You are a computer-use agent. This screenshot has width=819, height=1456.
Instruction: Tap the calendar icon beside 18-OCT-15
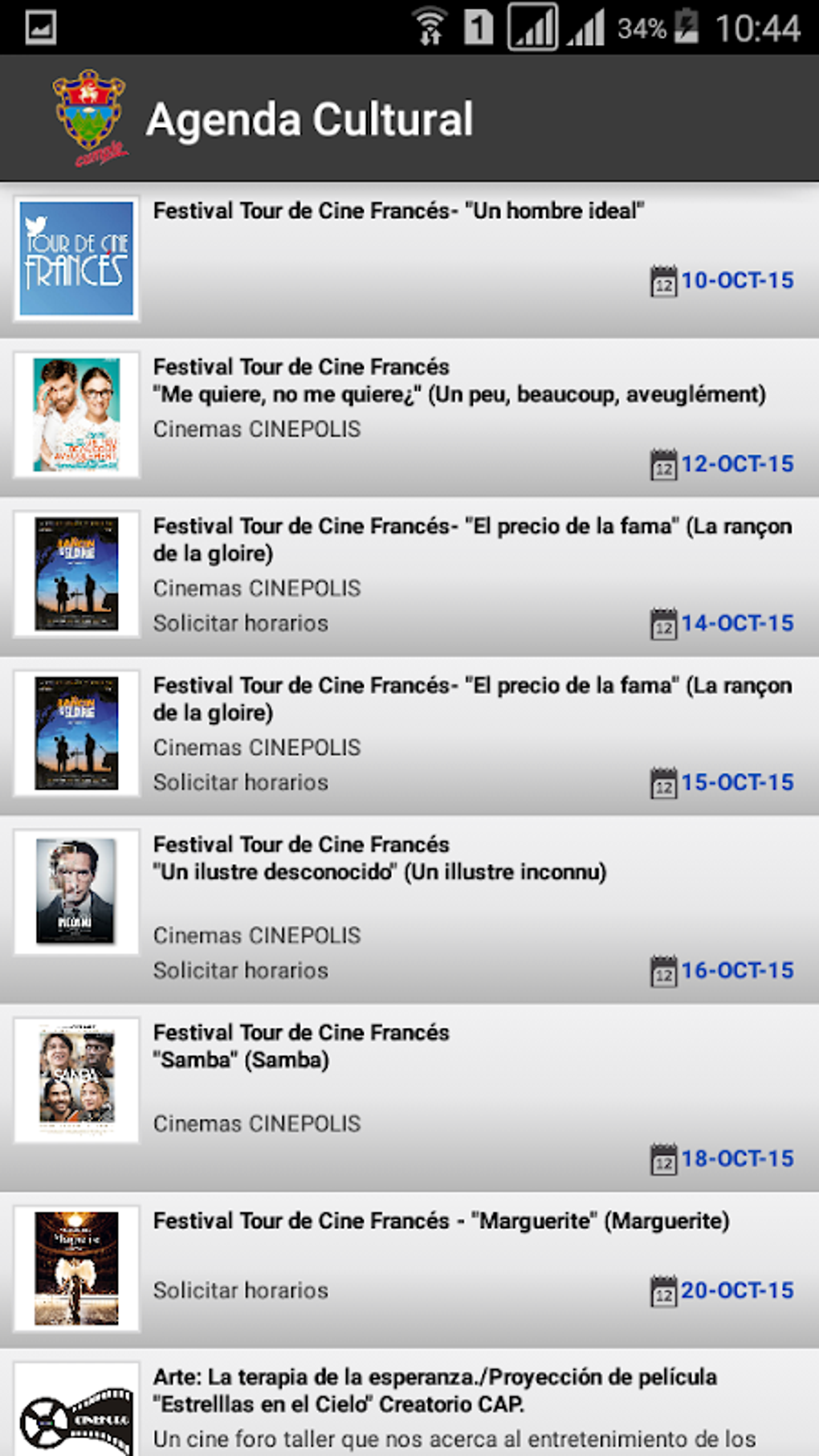click(x=663, y=1159)
